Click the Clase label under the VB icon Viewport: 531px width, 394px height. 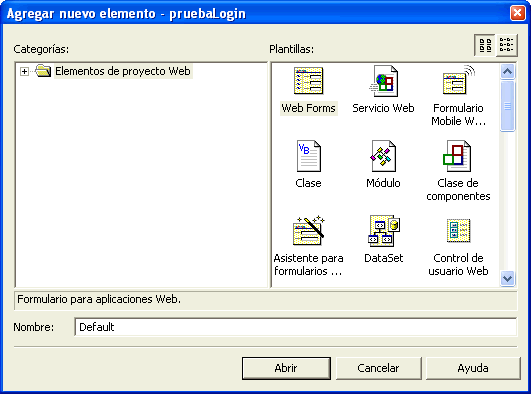pos(309,183)
